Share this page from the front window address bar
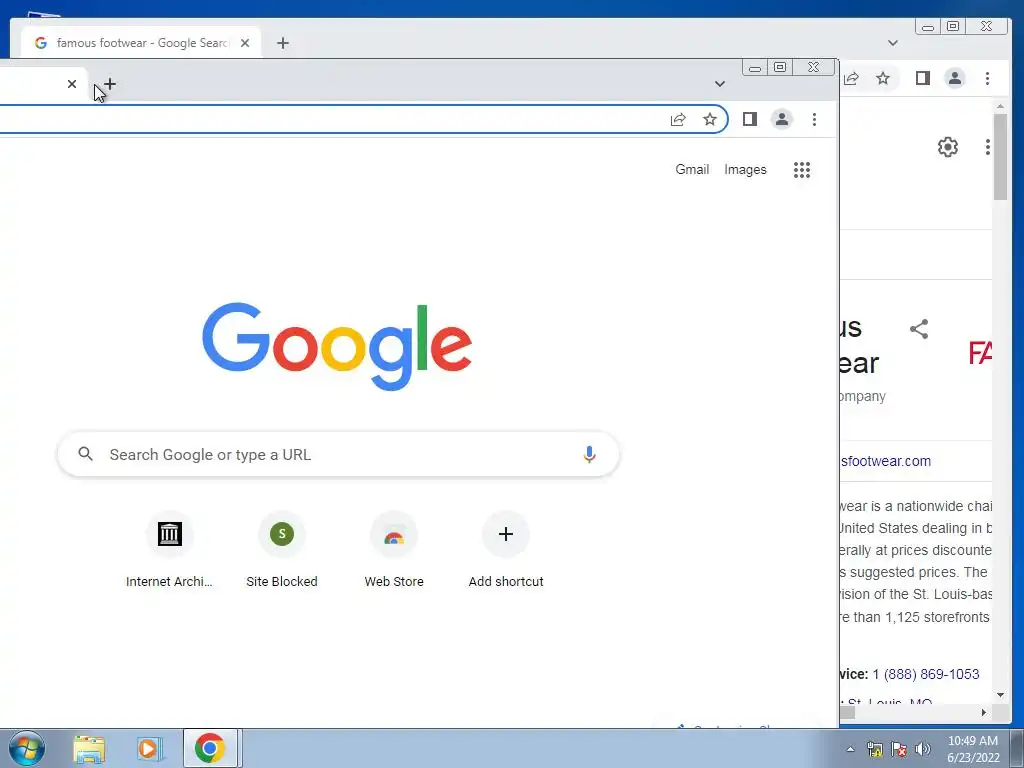Viewport: 1024px width, 768px height. pos(678,120)
